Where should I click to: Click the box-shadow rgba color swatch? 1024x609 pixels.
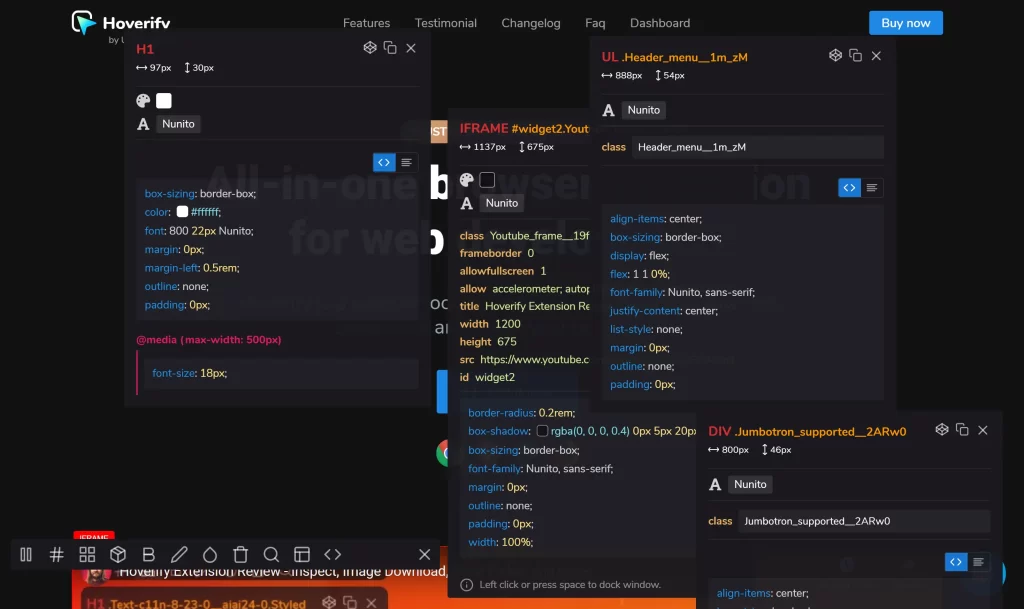tap(542, 431)
